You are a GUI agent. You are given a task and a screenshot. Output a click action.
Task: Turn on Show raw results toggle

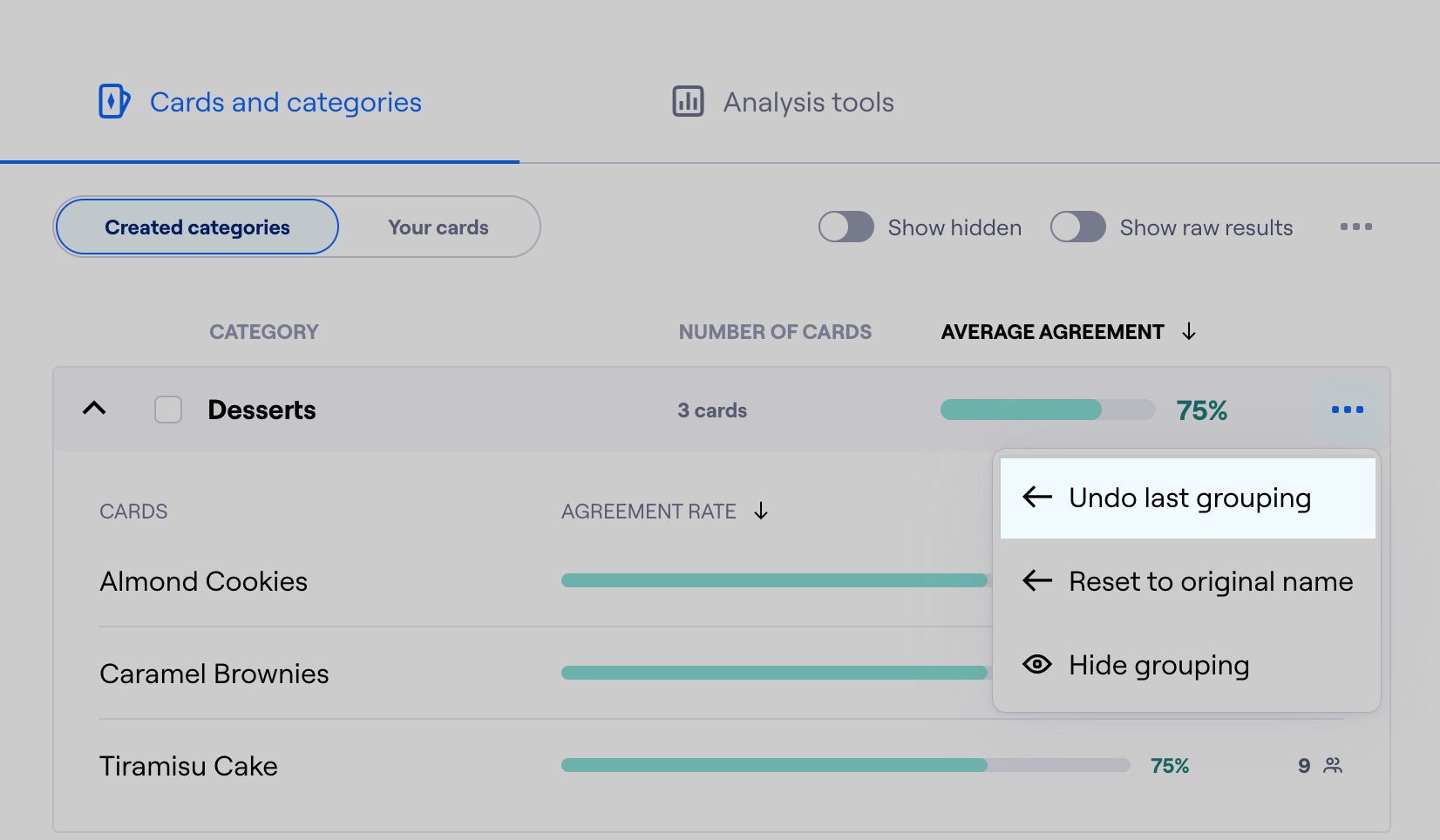(x=1077, y=227)
